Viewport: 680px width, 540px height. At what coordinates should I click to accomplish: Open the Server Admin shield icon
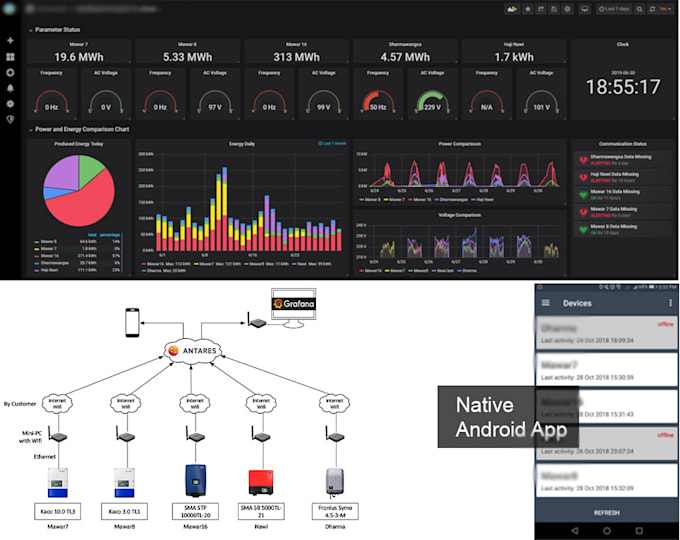10,119
